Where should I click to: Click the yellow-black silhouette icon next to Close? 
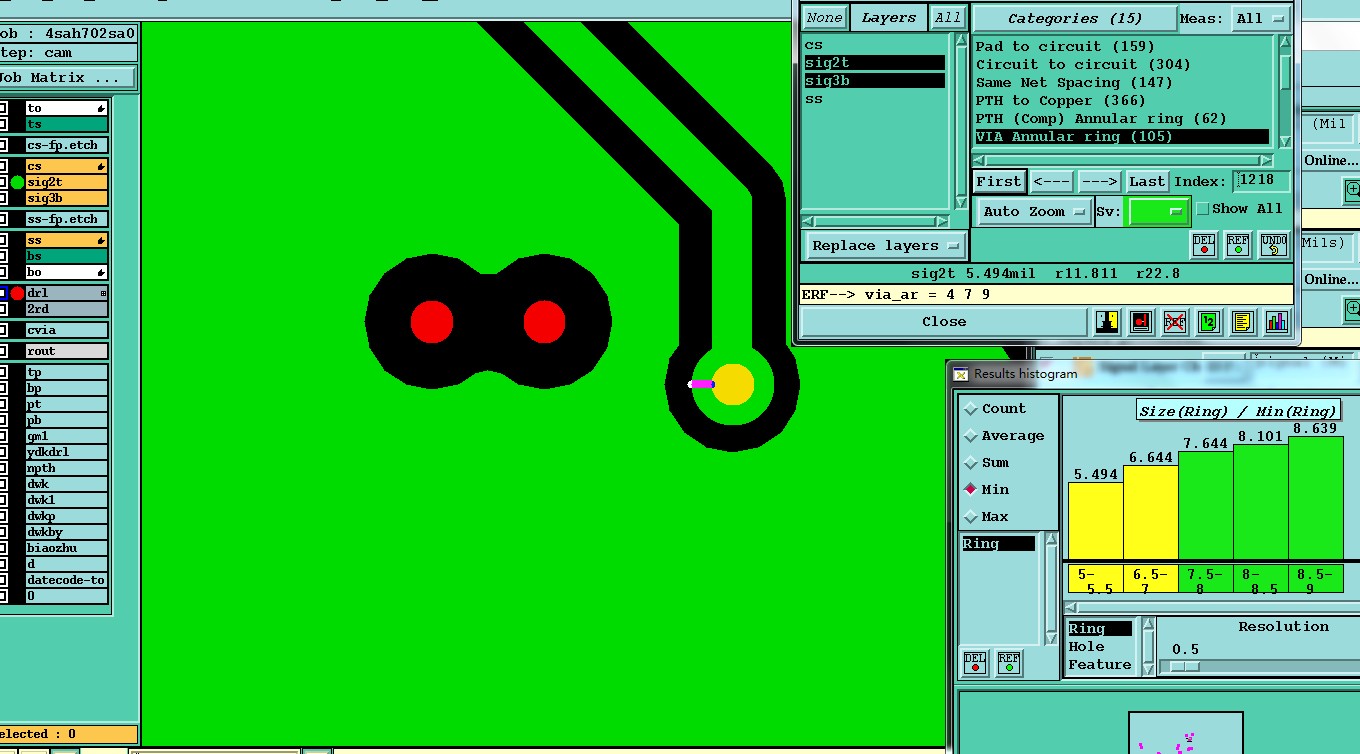point(1107,322)
